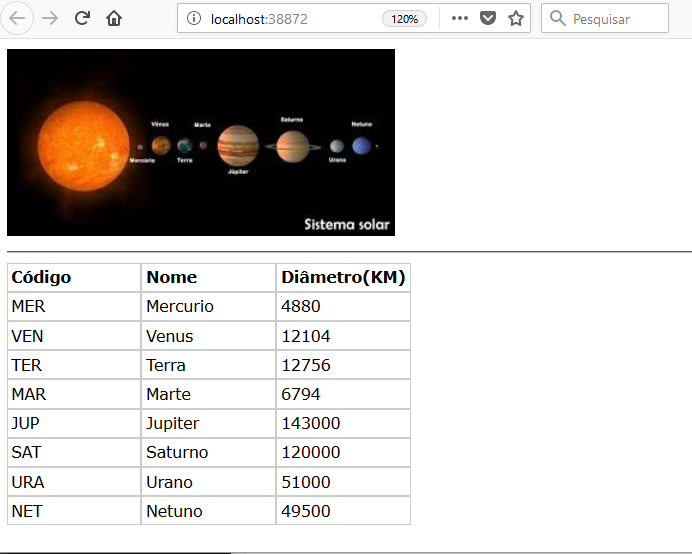Bookmark this page with the star
The image size is (692, 554).
[x=515, y=18]
